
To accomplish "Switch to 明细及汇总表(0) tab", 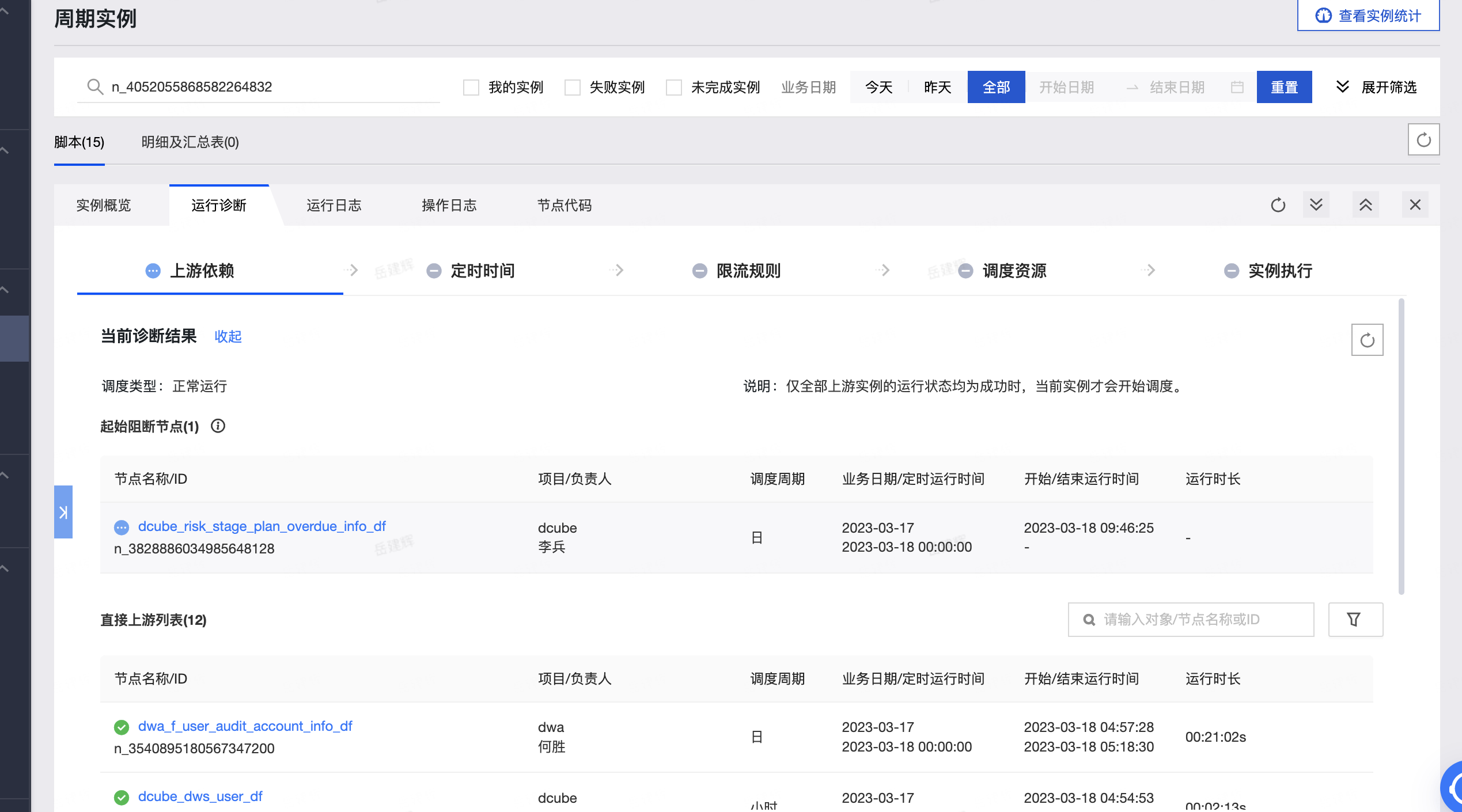I will 190,142.
